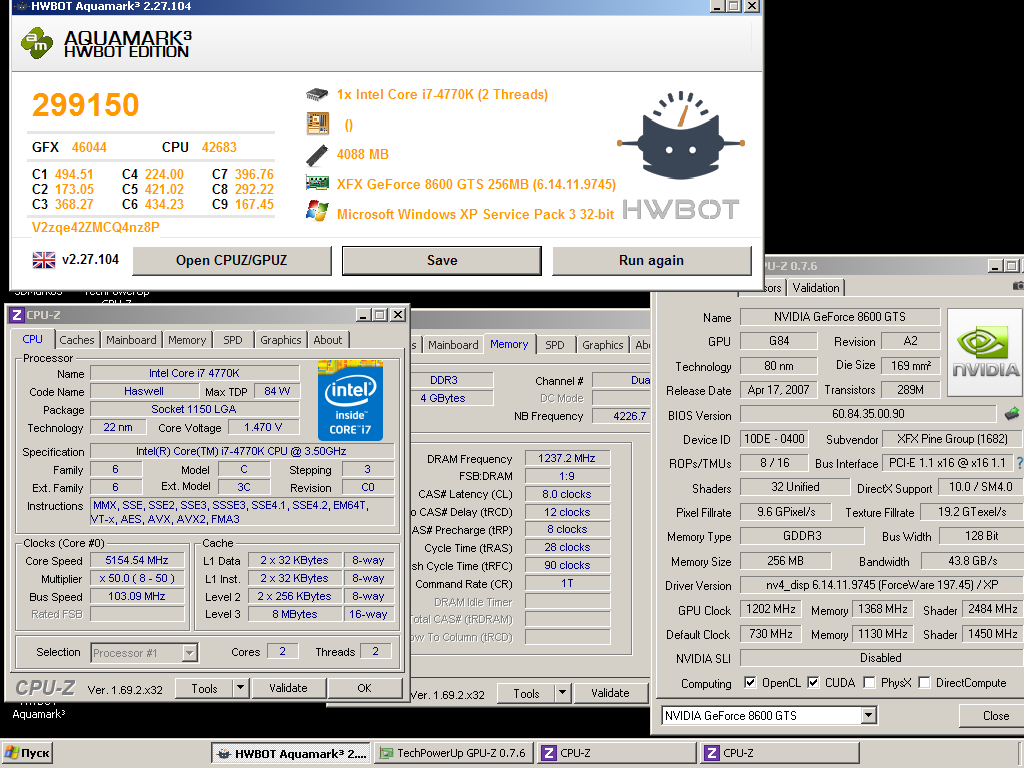This screenshot has height=768, width=1024.
Task: Click the Windows logo icon beside Windows XP
Action: pos(317,212)
